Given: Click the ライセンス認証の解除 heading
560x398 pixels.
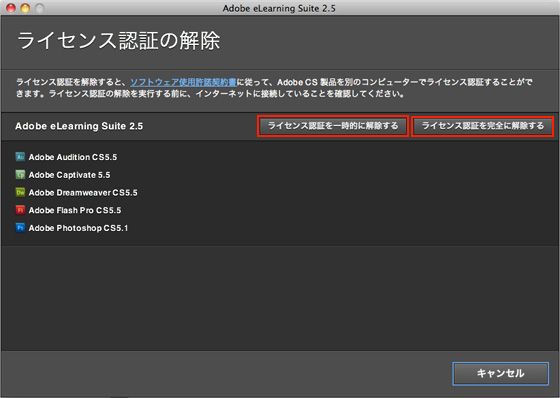Looking at the screenshot, I should click(119, 40).
